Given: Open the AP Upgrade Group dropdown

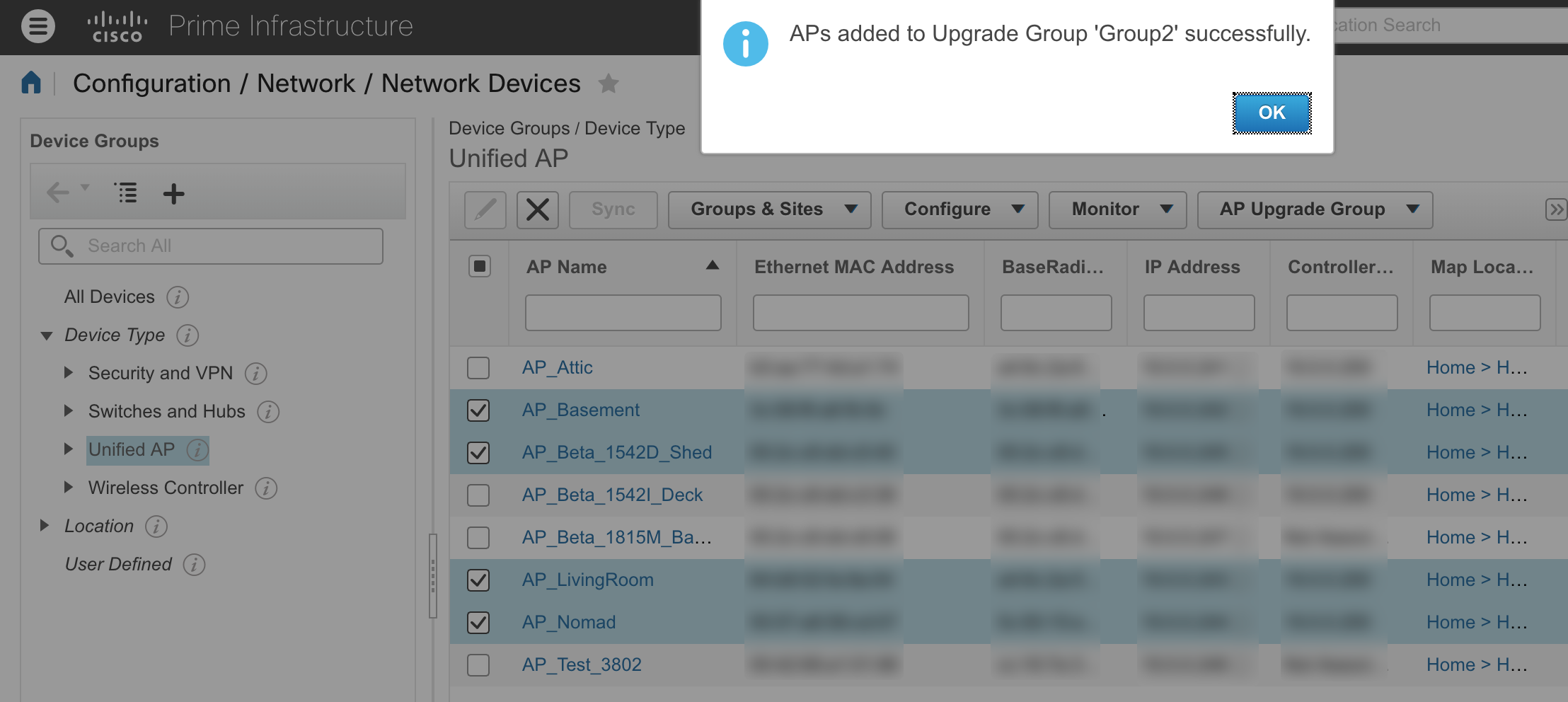Looking at the screenshot, I should 1315,209.
